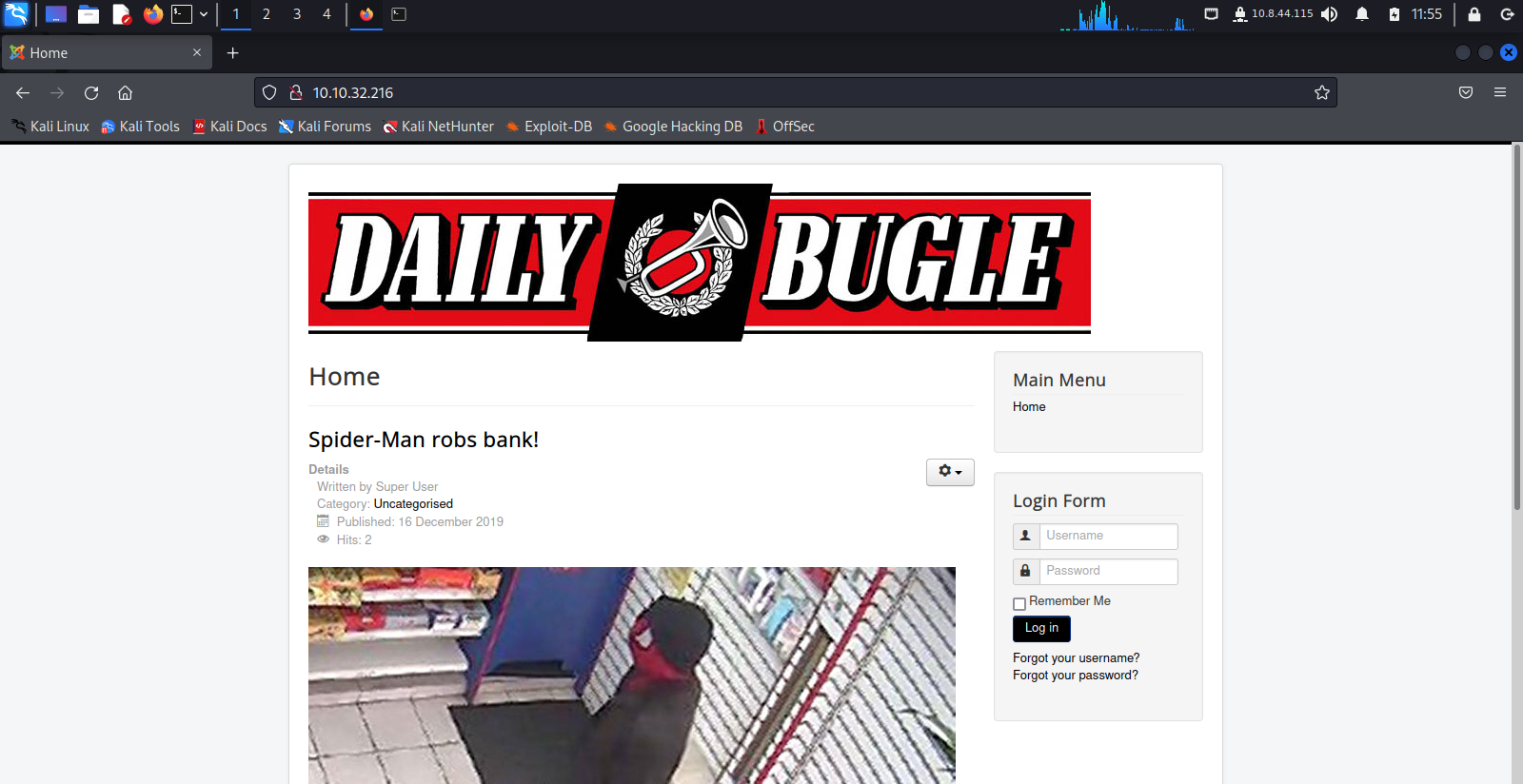
Task: Open the Kali NetHunter bookmark
Action: pos(438,127)
